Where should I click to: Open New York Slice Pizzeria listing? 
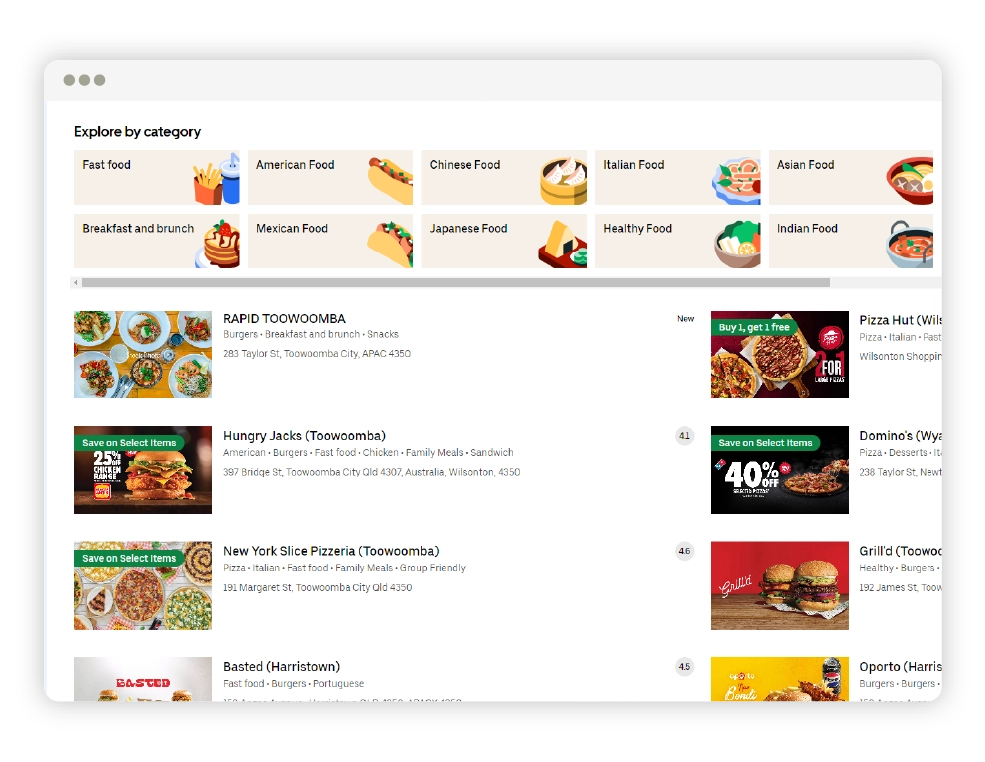(331, 551)
